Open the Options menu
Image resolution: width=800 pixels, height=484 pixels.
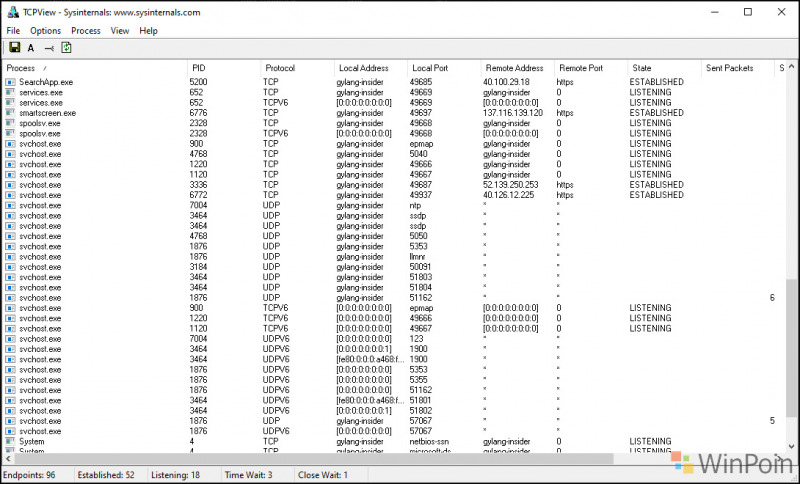point(45,31)
